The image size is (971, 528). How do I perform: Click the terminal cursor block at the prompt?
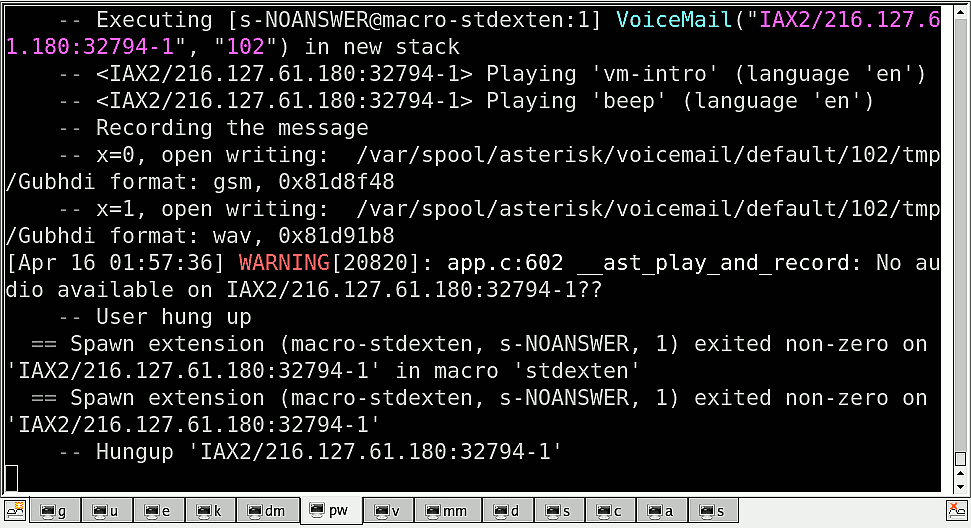click(x=11, y=478)
